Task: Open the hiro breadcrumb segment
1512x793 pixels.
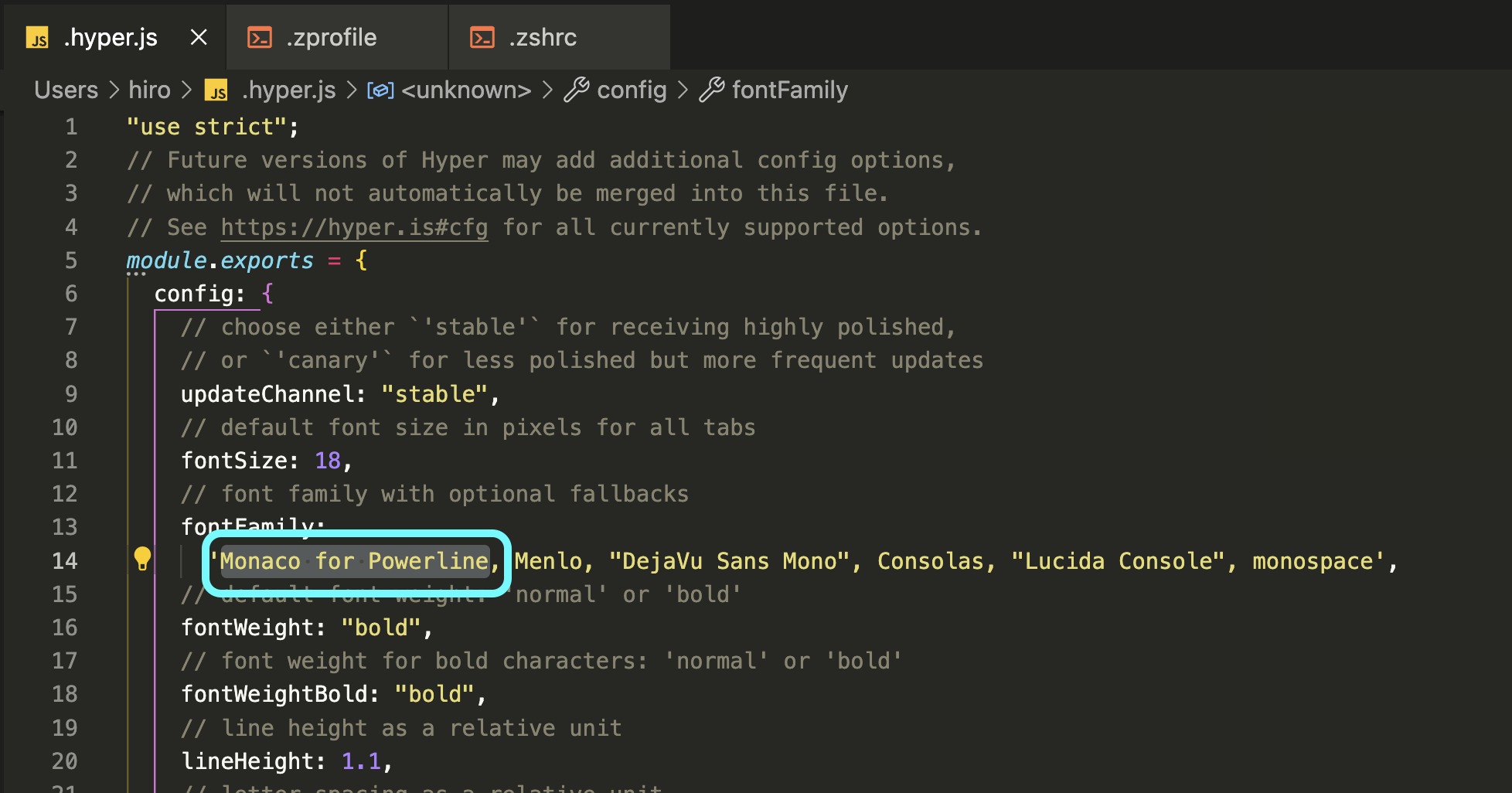Action: pyautogui.click(x=149, y=90)
